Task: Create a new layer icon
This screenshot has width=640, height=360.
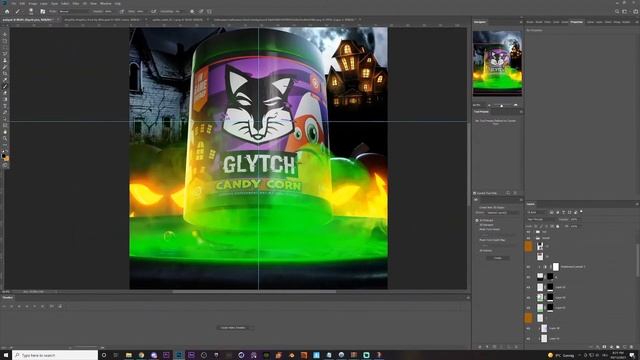Action: tap(624, 347)
